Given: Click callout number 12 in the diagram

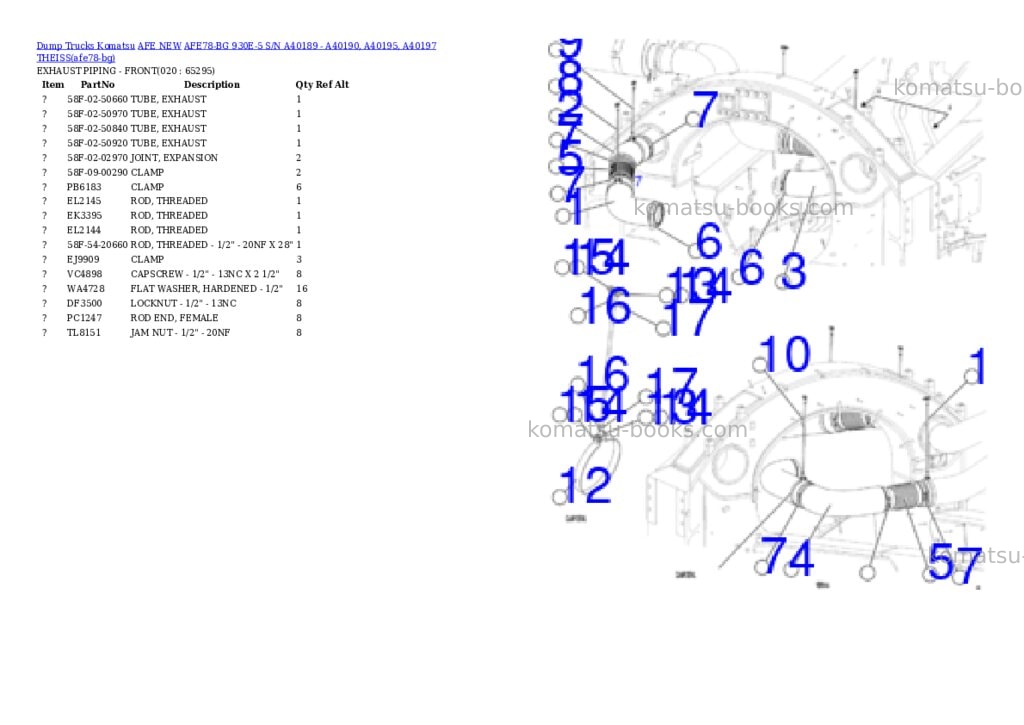Looking at the screenshot, I should 586,485.
